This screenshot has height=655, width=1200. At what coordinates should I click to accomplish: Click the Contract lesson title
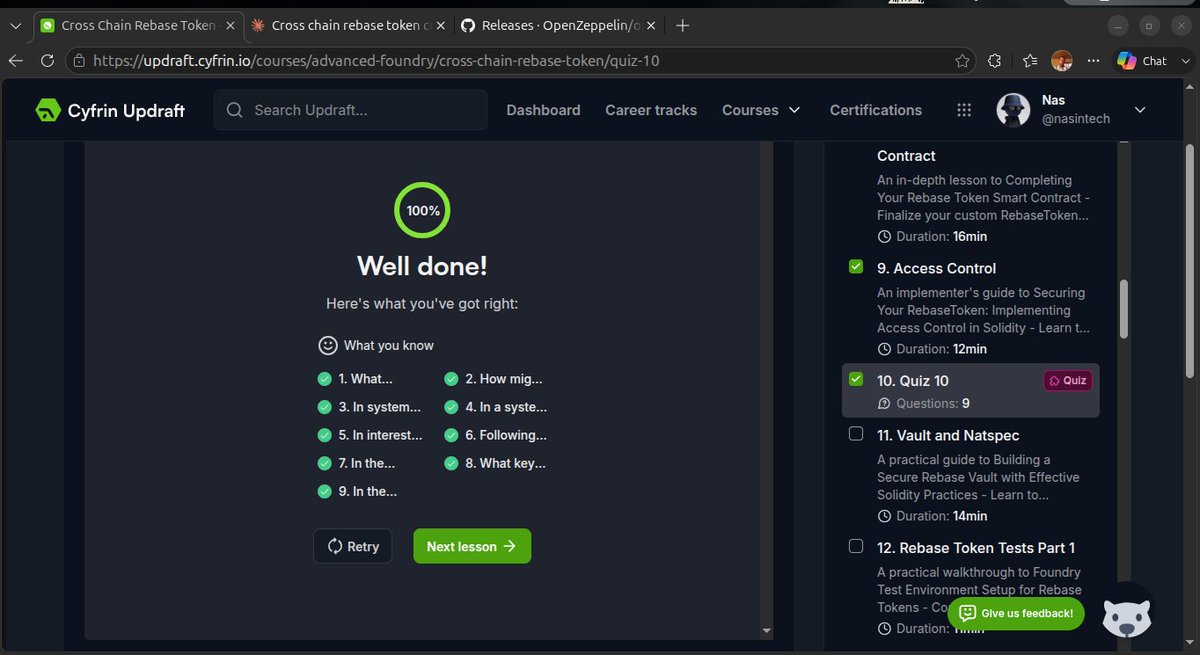coord(906,156)
